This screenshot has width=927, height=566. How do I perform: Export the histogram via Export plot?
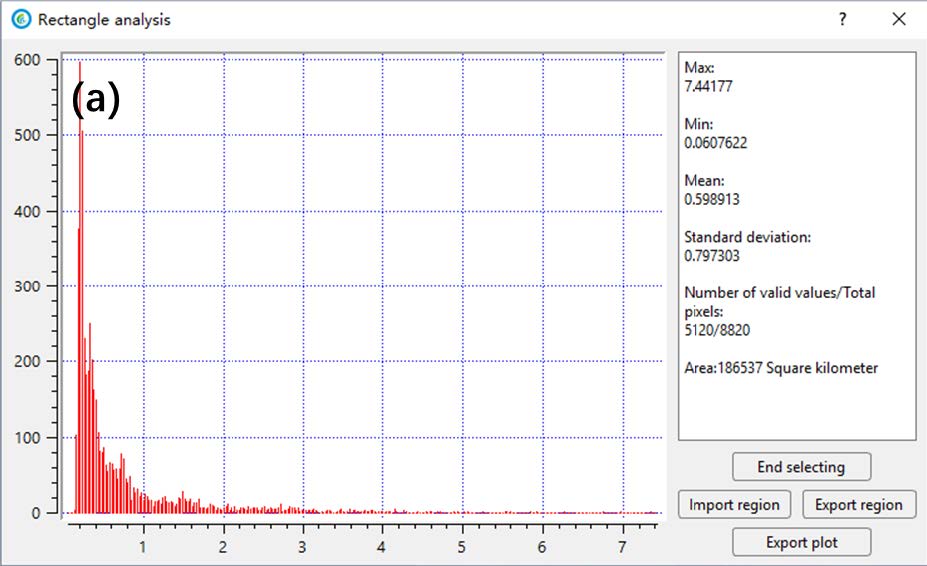tap(801, 542)
